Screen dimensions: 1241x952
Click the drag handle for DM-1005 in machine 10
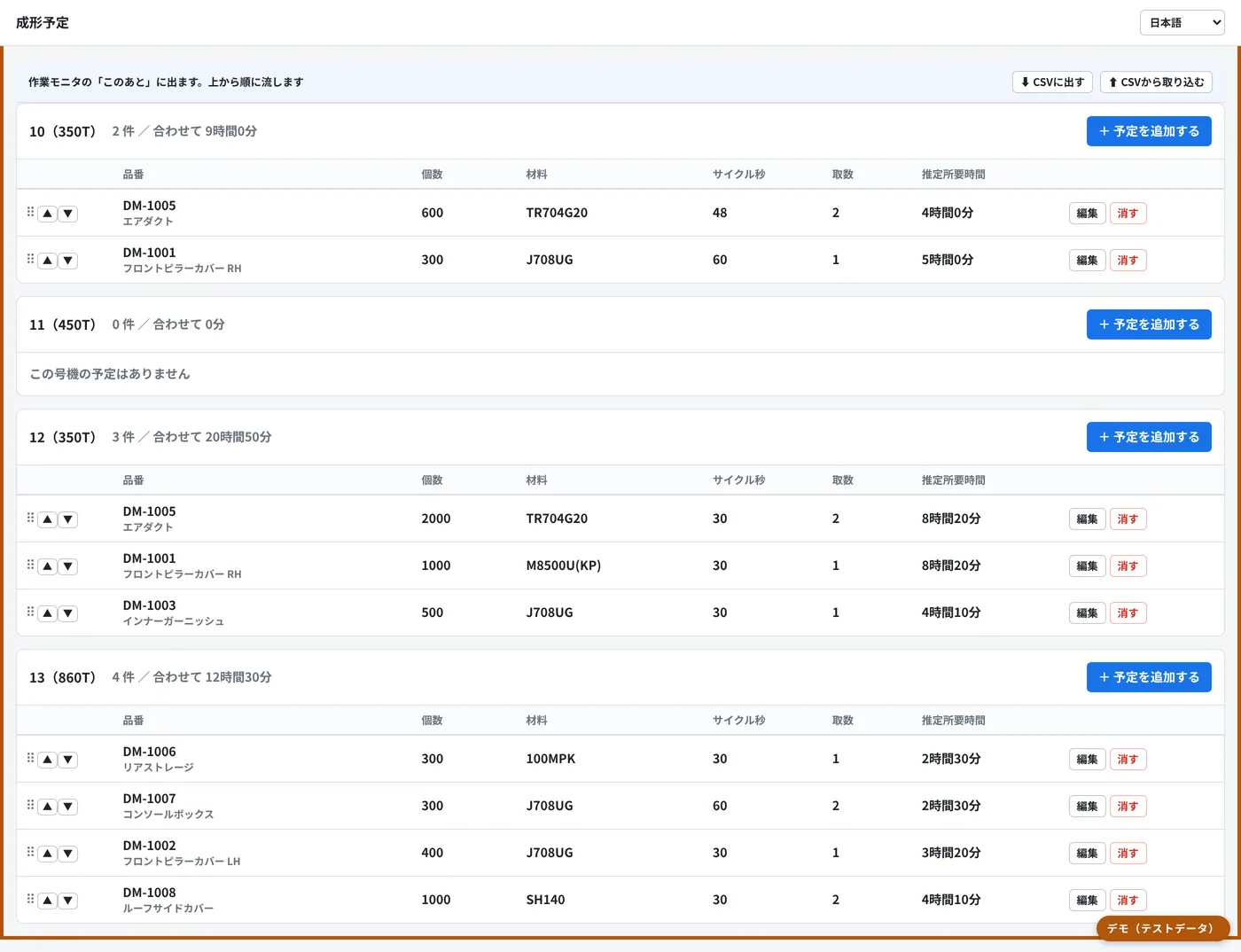pos(30,212)
